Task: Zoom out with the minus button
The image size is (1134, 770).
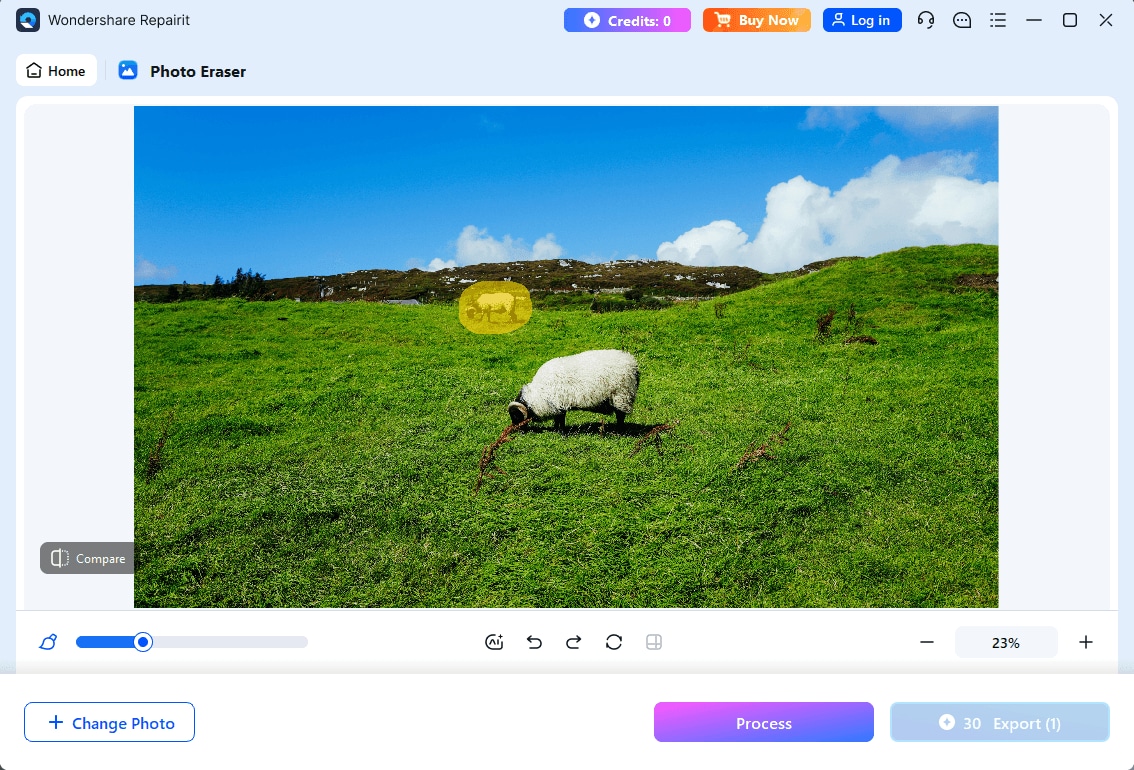Action: pos(927,642)
